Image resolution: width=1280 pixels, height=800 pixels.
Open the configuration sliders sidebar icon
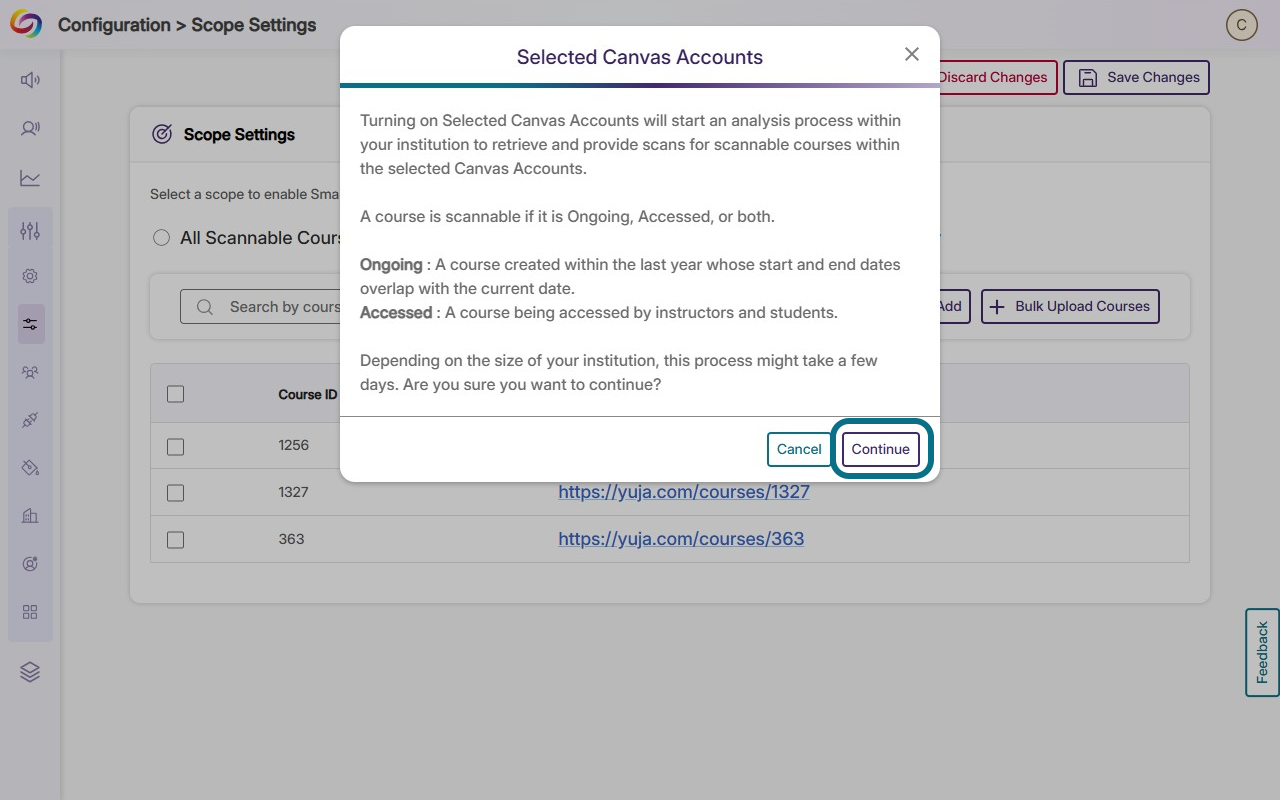click(x=30, y=231)
